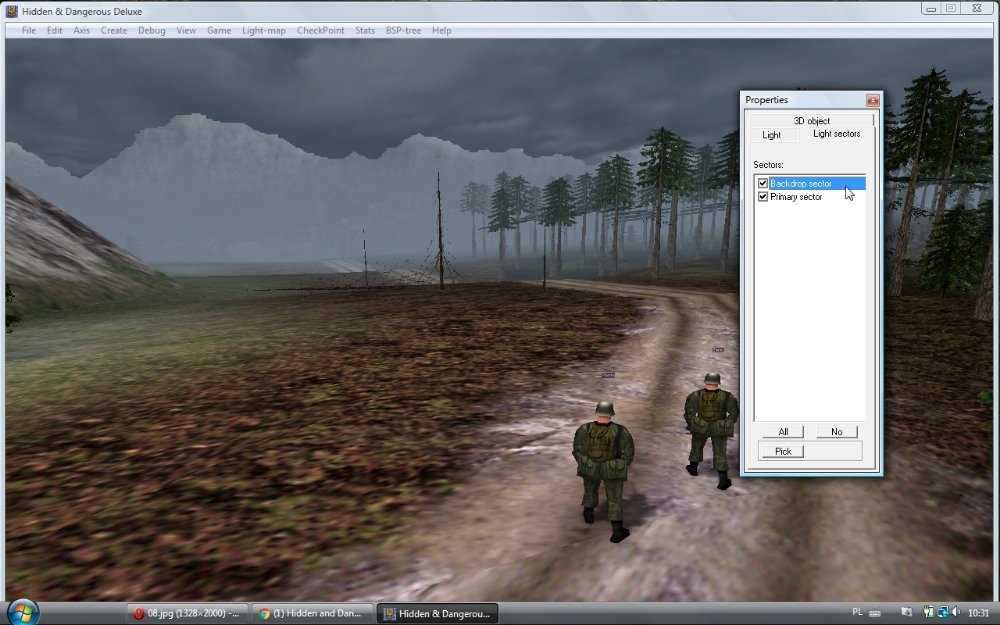
Task: Click the battery power tray icon
Action: tap(929, 612)
